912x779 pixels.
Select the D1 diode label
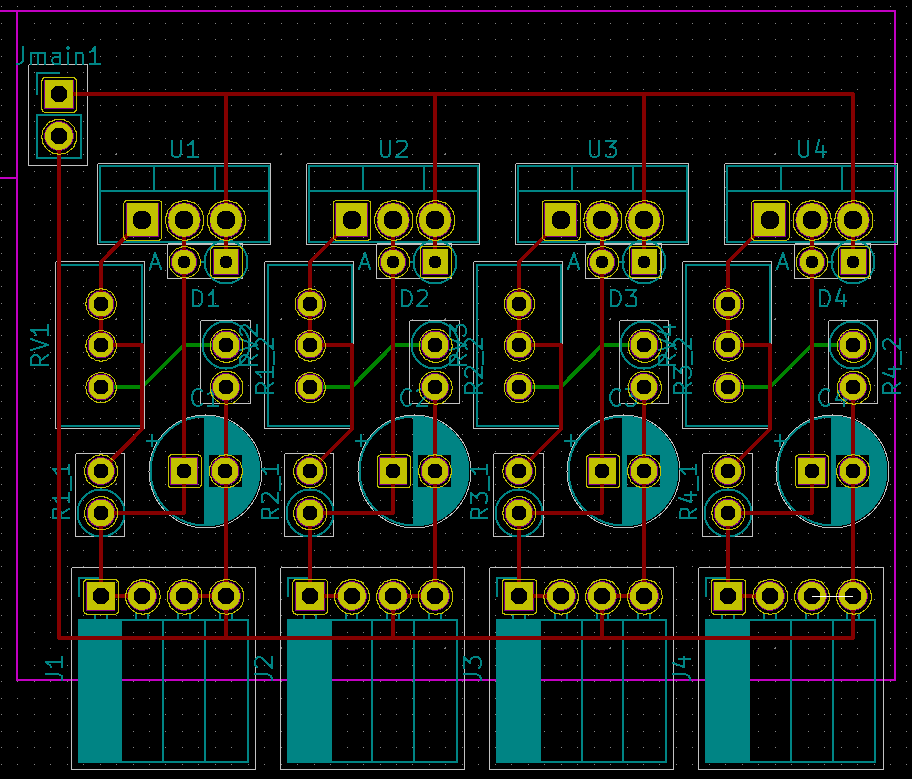pyautogui.click(x=205, y=299)
